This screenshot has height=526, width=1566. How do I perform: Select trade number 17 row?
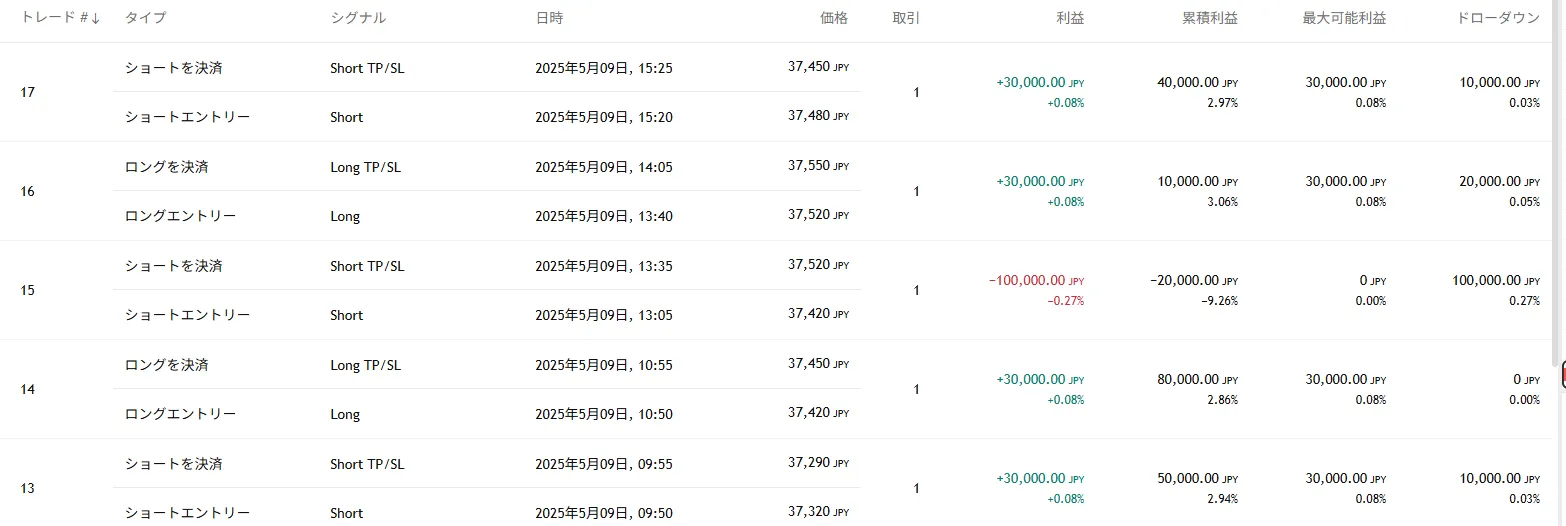28,92
